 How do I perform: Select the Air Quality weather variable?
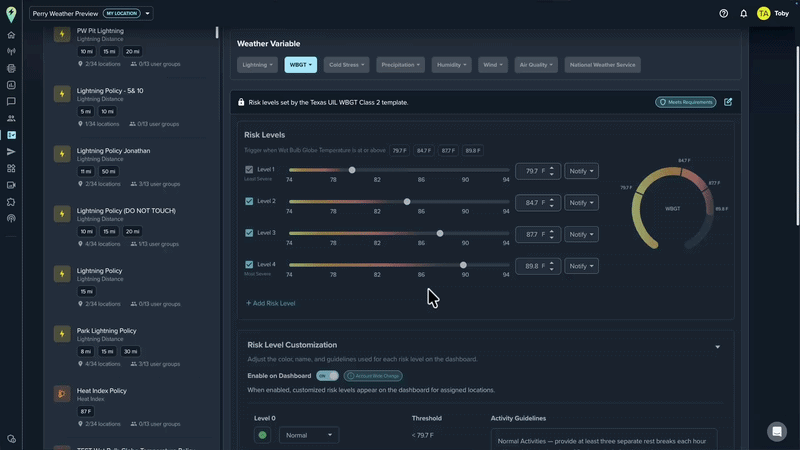536,65
